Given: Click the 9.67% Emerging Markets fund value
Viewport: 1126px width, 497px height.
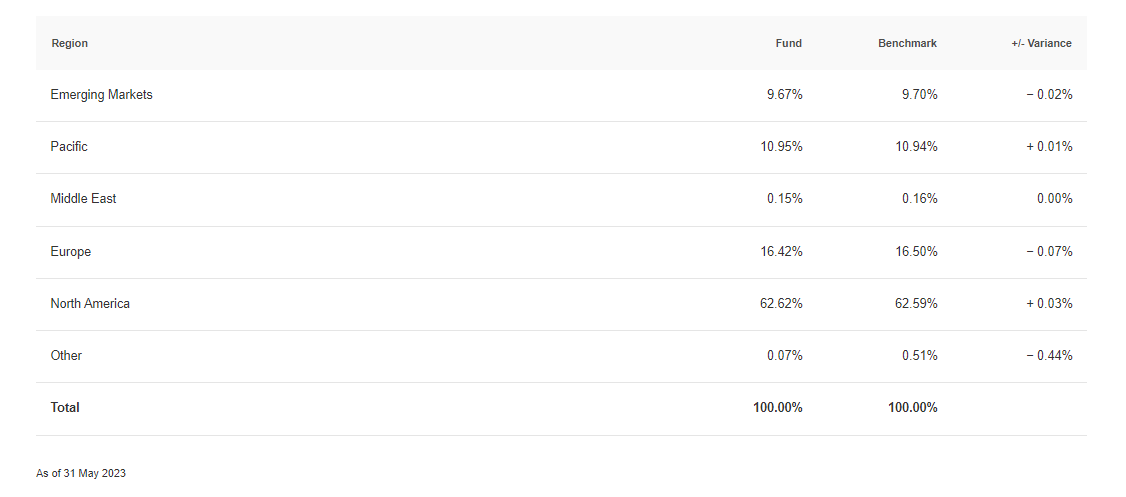Looking at the screenshot, I should [784, 95].
